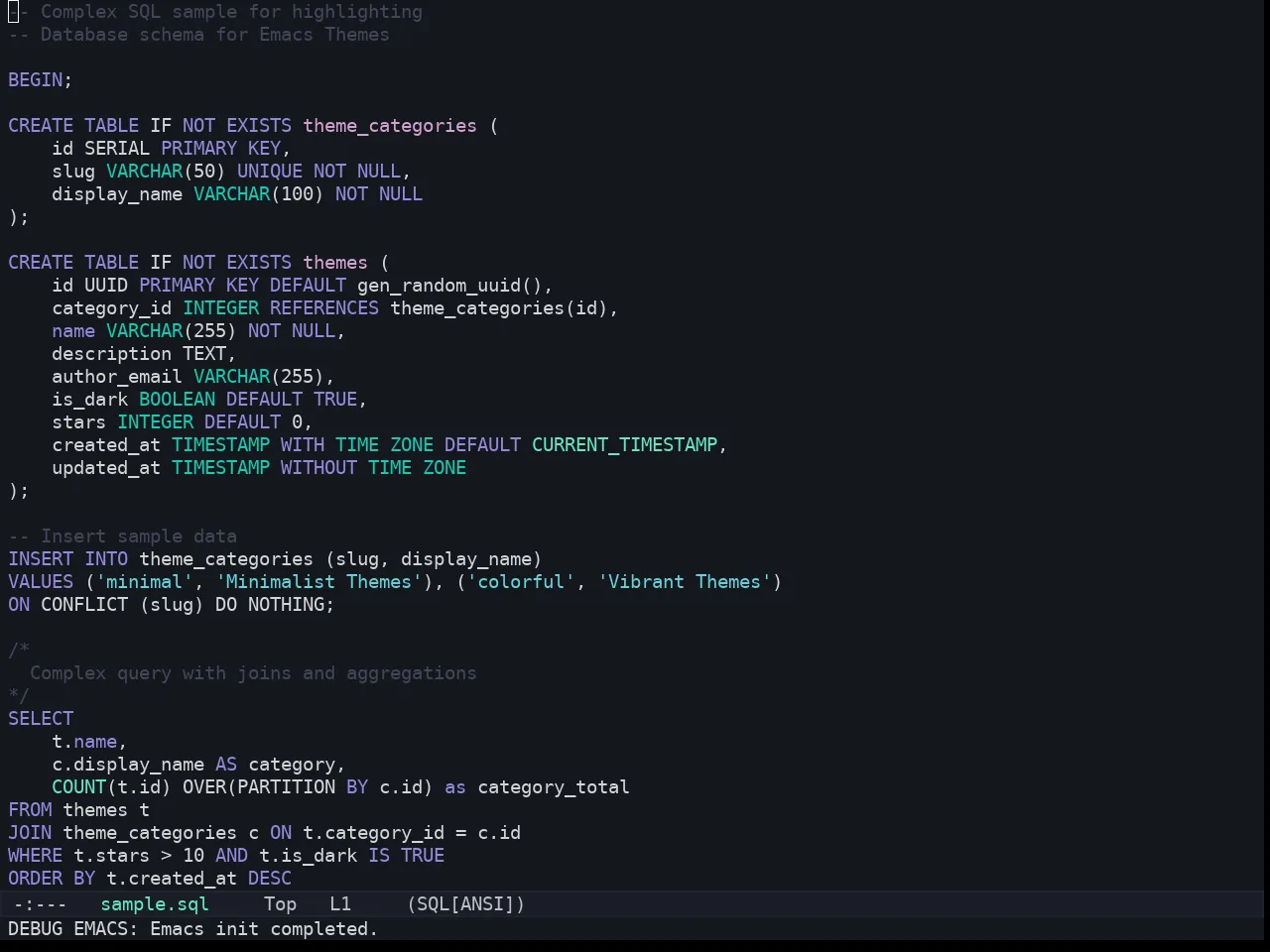The width and height of the screenshot is (1270, 952).
Task: Click the comment 'Complex query with joins and aggregations'
Action: pyautogui.click(x=253, y=673)
